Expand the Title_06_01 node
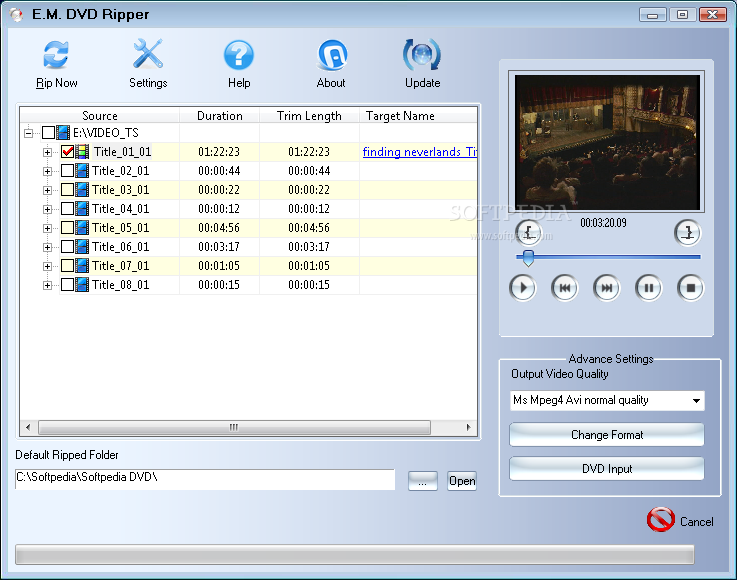The width and height of the screenshot is (737, 580). [47, 247]
